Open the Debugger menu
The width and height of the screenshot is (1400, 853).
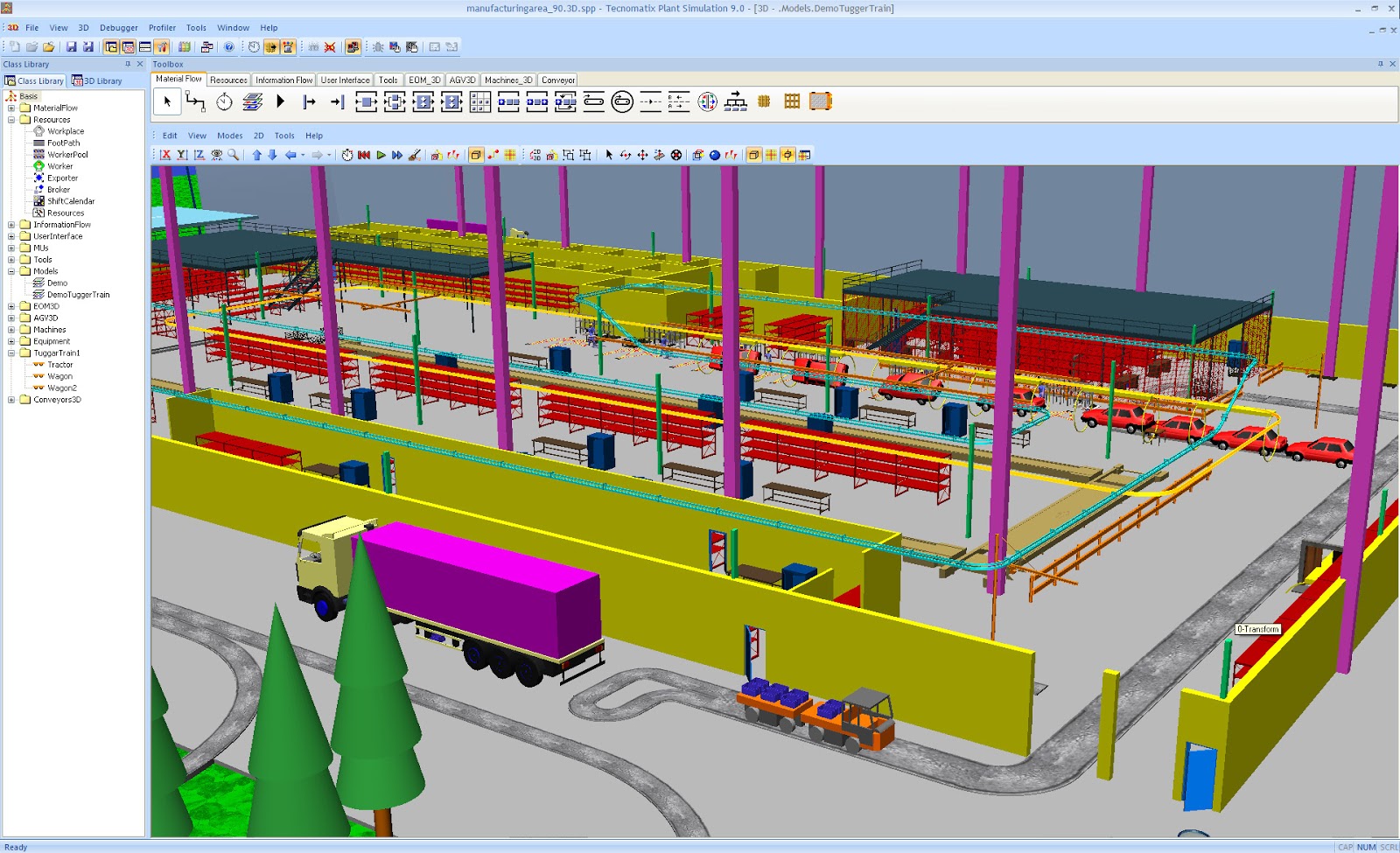(x=118, y=27)
